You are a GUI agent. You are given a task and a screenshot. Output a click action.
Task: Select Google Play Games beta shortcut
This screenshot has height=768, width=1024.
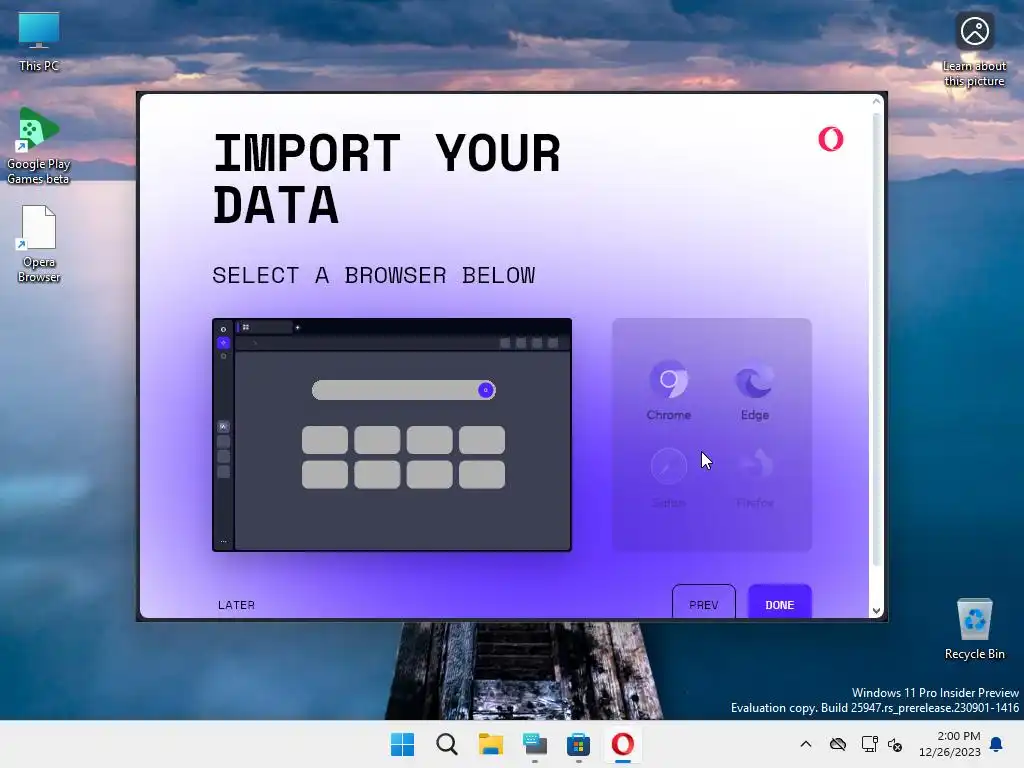[39, 146]
